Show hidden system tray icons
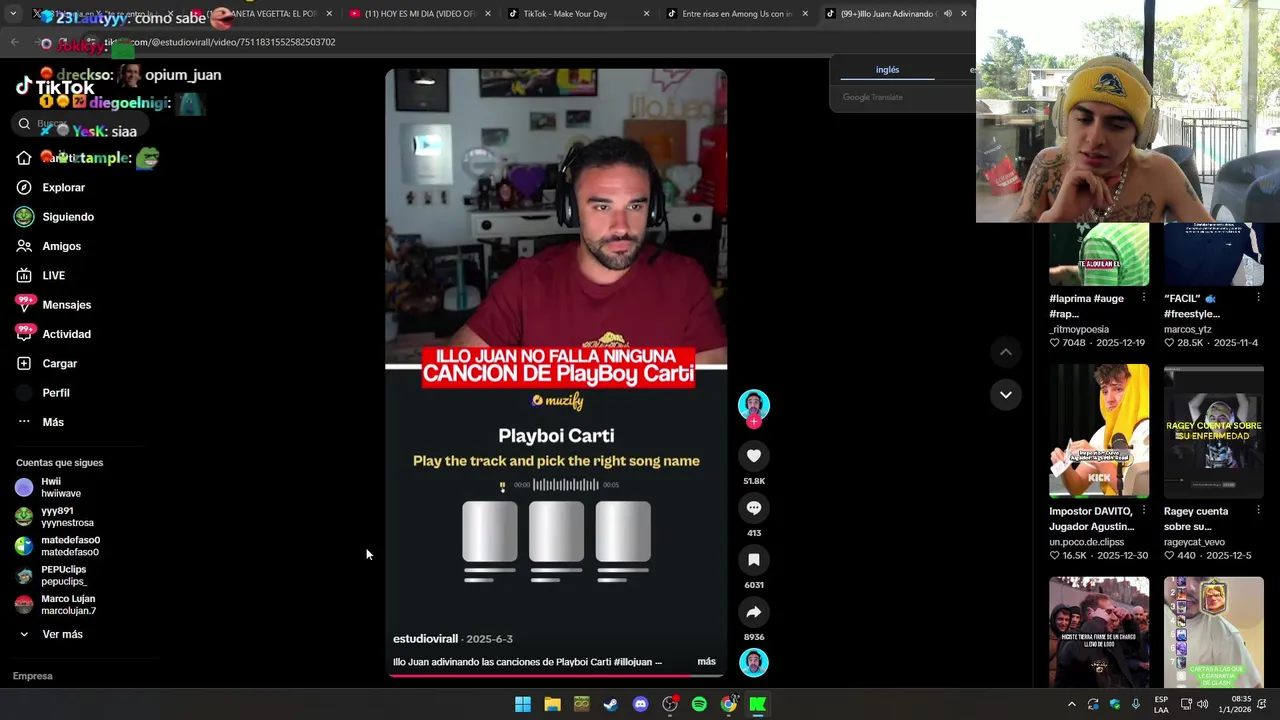 (x=1072, y=704)
